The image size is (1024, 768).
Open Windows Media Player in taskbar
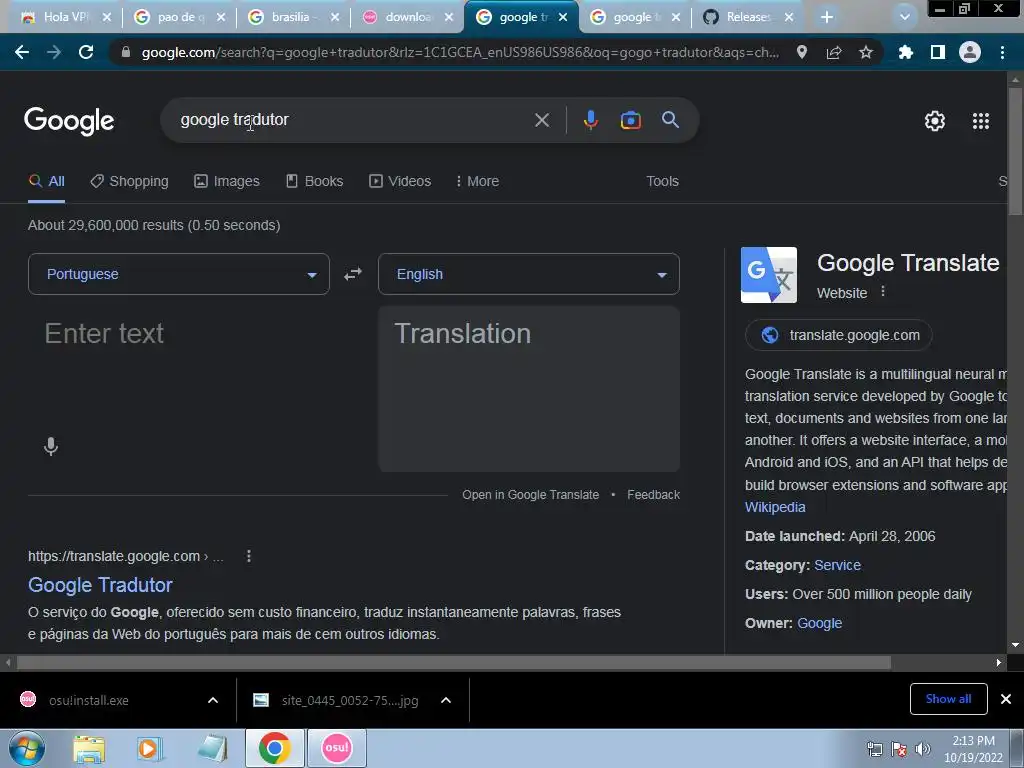click(x=150, y=749)
